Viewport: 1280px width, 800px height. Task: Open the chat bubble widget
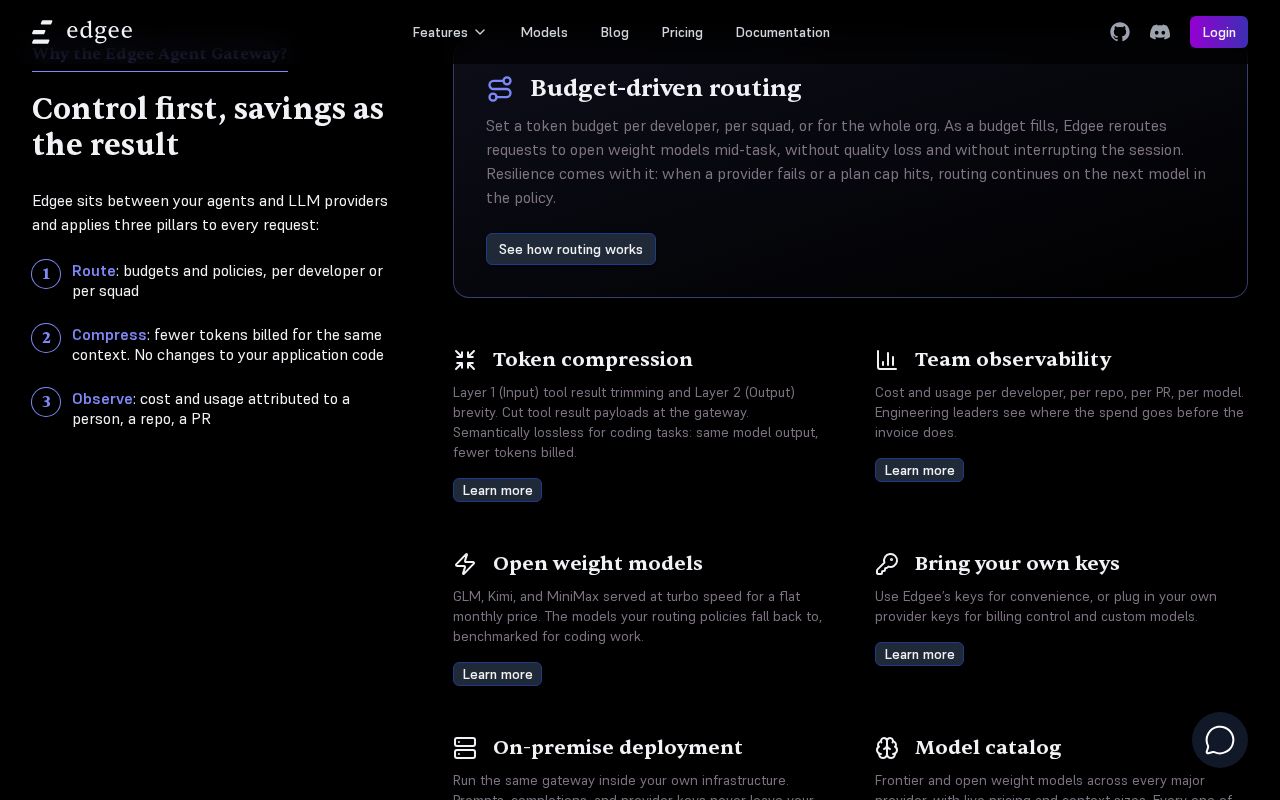1220,740
